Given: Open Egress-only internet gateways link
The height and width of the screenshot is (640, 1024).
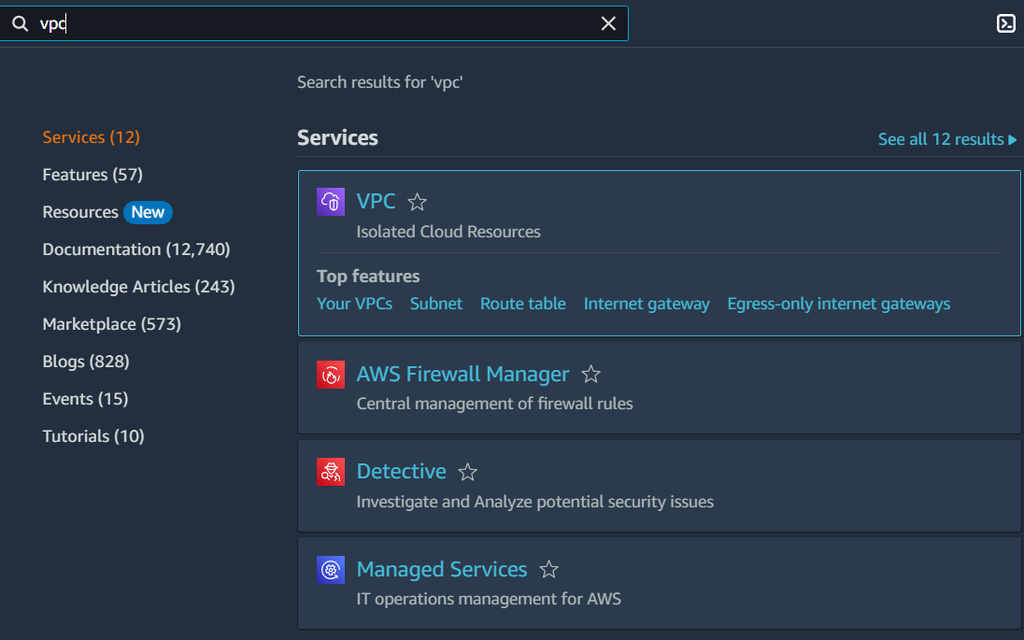Looking at the screenshot, I should [x=838, y=304].
